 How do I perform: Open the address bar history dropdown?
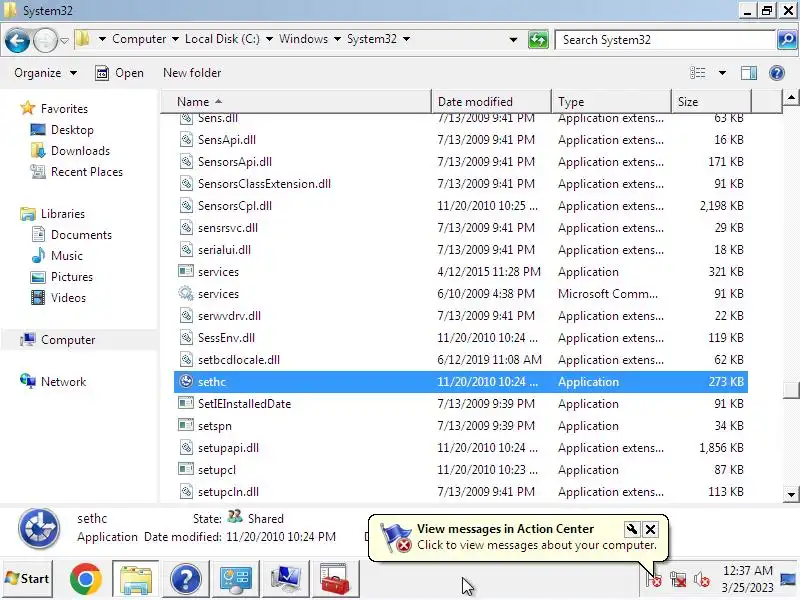pyautogui.click(x=513, y=40)
